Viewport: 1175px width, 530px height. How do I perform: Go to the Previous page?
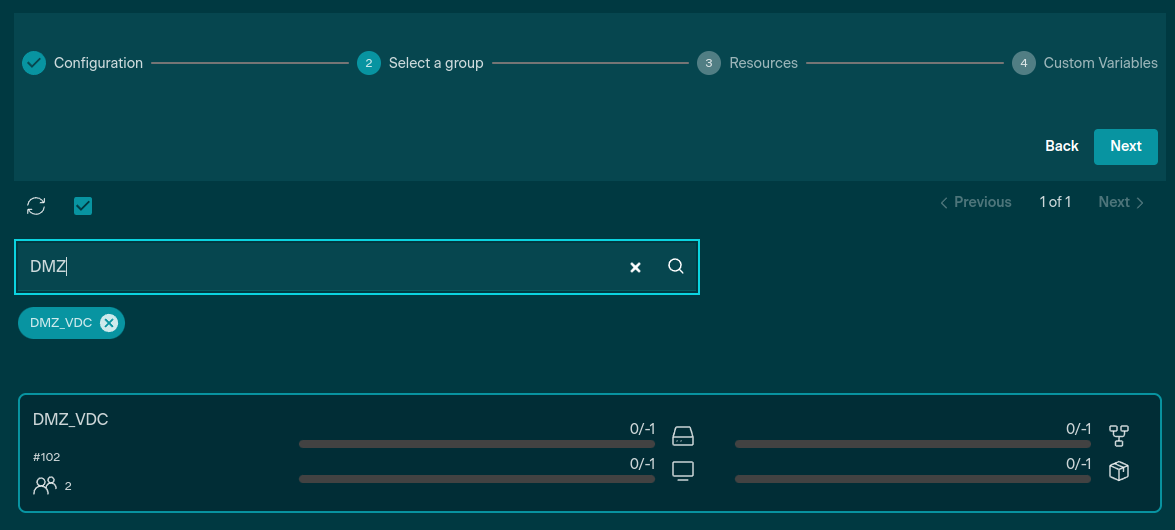pyautogui.click(x=975, y=202)
